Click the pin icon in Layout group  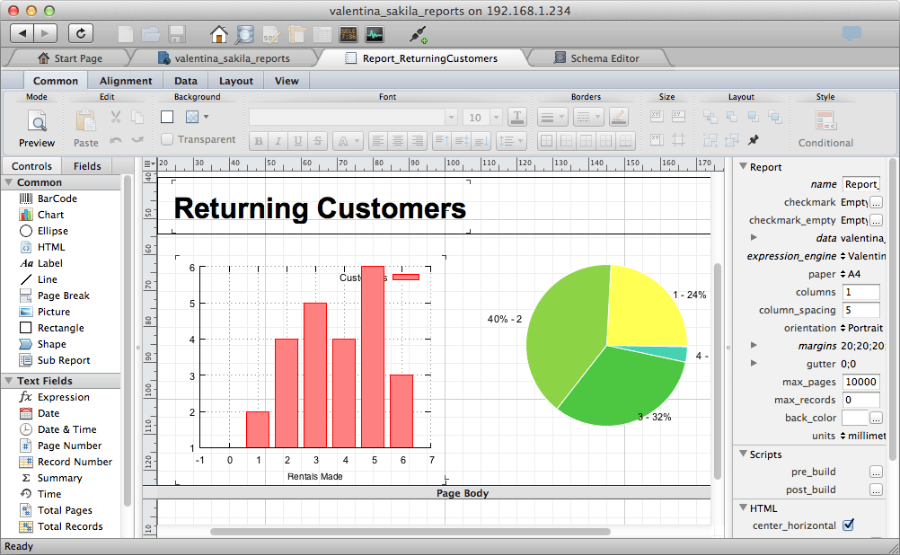753,140
